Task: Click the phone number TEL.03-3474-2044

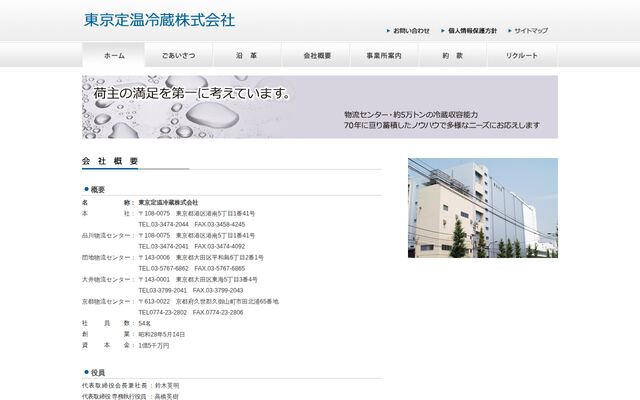Action: (163, 224)
